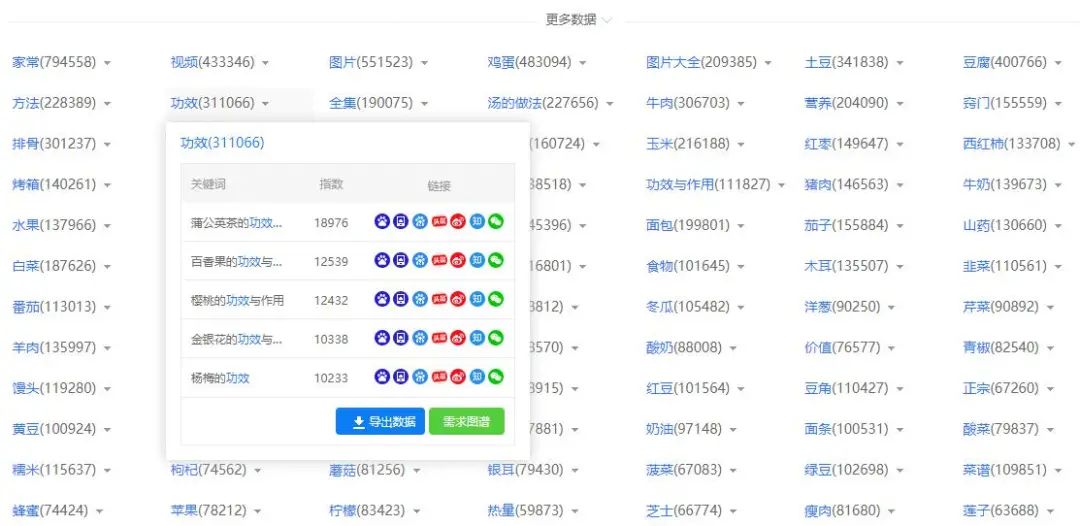The width and height of the screenshot is (1080, 526).
Task: Open Toutiao icon in 百香果 row
Action: pos(439,260)
